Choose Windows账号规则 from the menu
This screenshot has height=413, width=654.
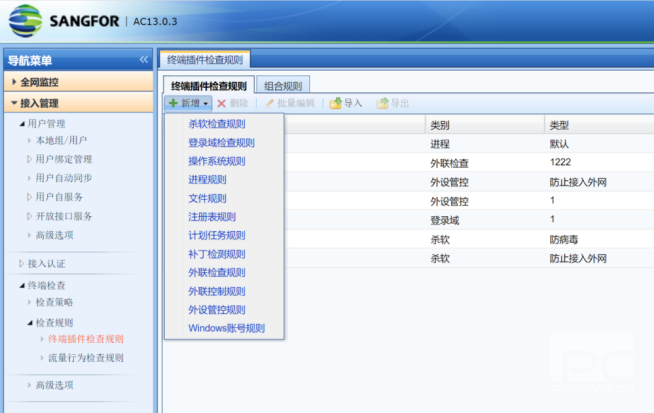tap(226, 328)
